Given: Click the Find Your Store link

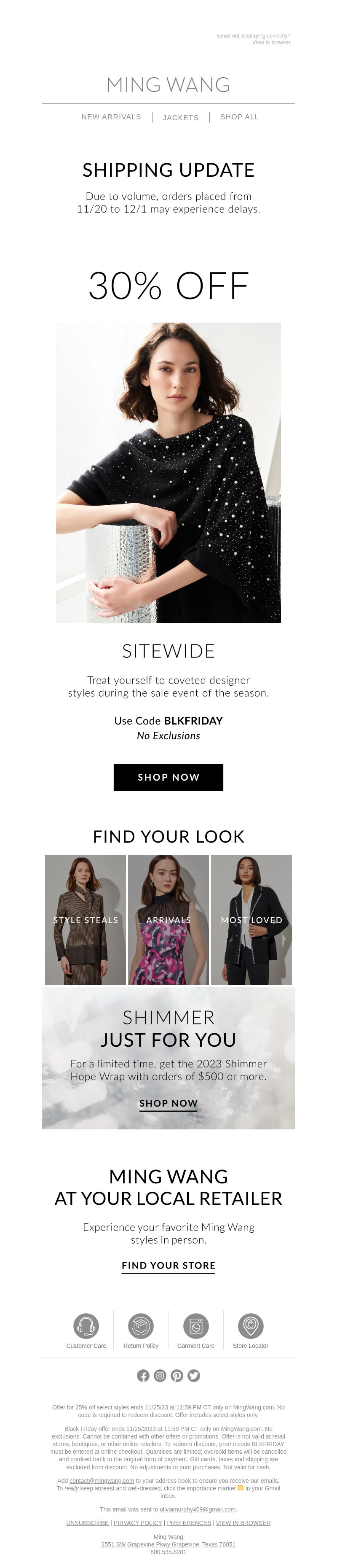Looking at the screenshot, I should [168, 1266].
